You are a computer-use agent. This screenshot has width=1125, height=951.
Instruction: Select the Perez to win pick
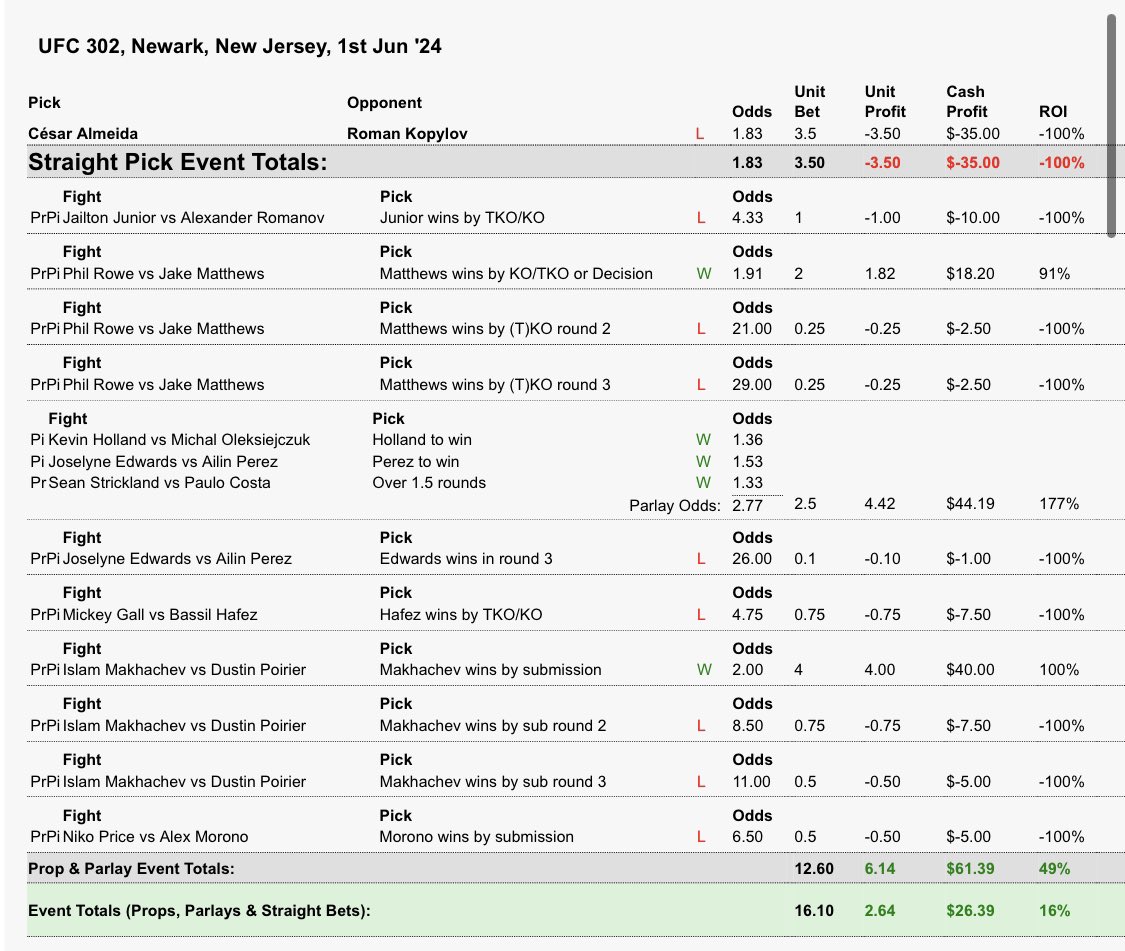coord(415,462)
